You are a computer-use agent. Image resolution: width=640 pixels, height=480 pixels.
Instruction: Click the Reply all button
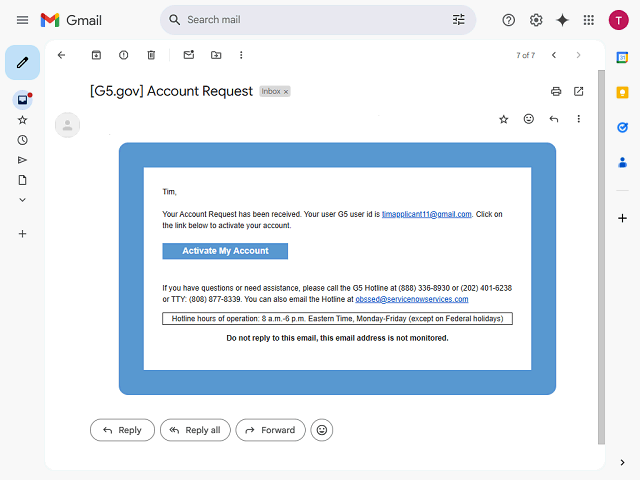point(195,430)
